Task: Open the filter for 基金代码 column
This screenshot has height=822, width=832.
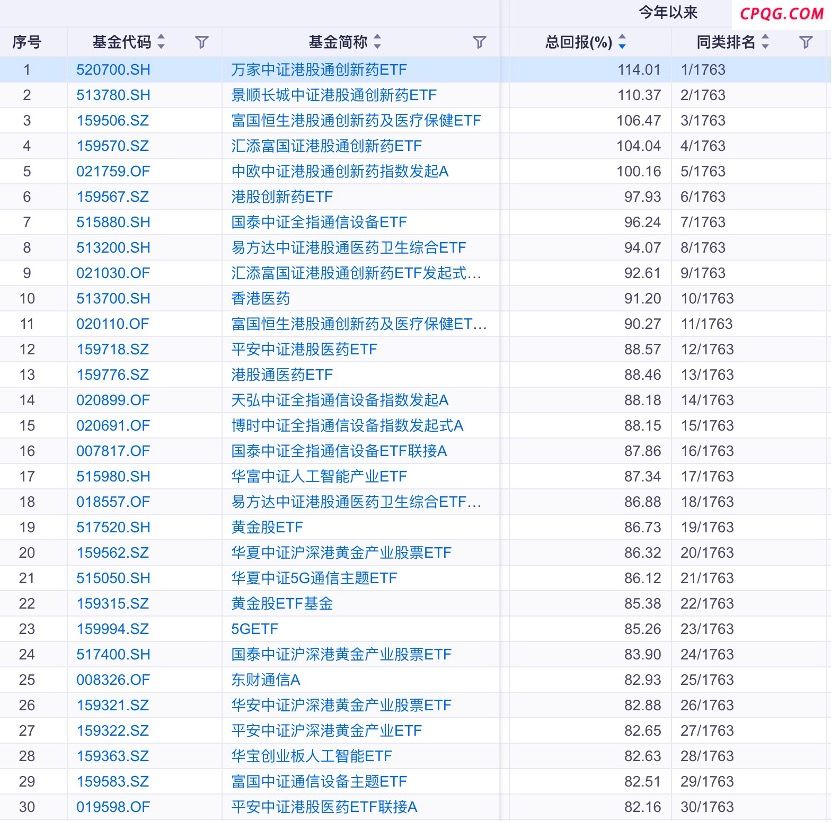Action: click(x=202, y=42)
